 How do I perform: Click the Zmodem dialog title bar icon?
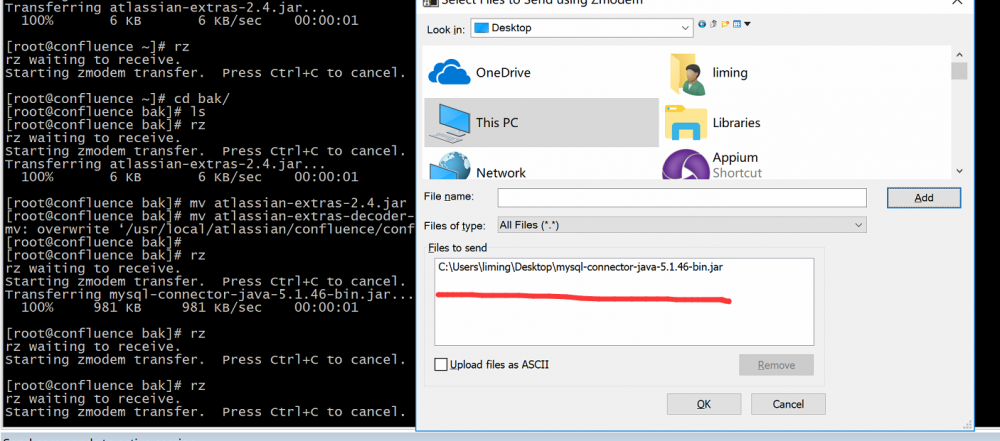431,2
